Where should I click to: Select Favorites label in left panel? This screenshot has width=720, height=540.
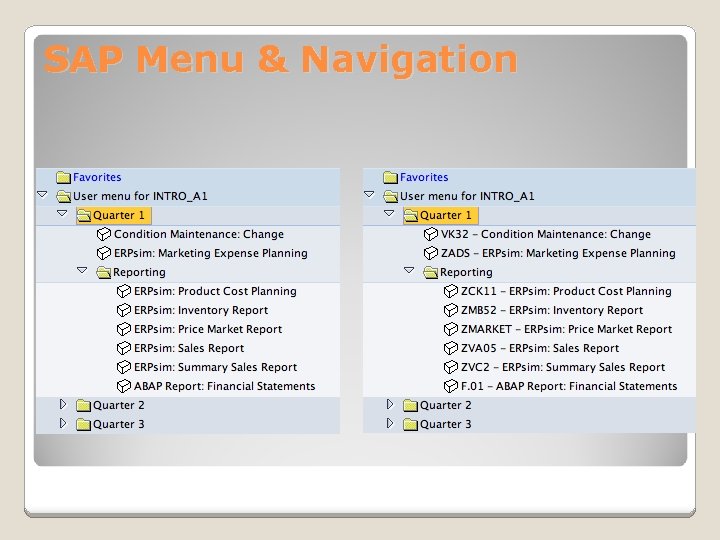(x=97, y=177)
